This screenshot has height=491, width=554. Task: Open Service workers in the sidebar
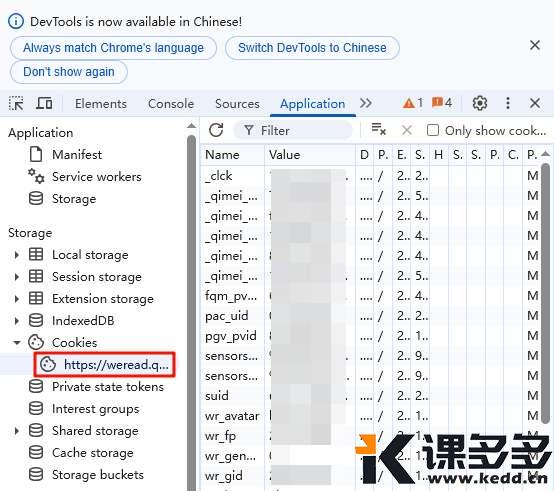[96, 177]
